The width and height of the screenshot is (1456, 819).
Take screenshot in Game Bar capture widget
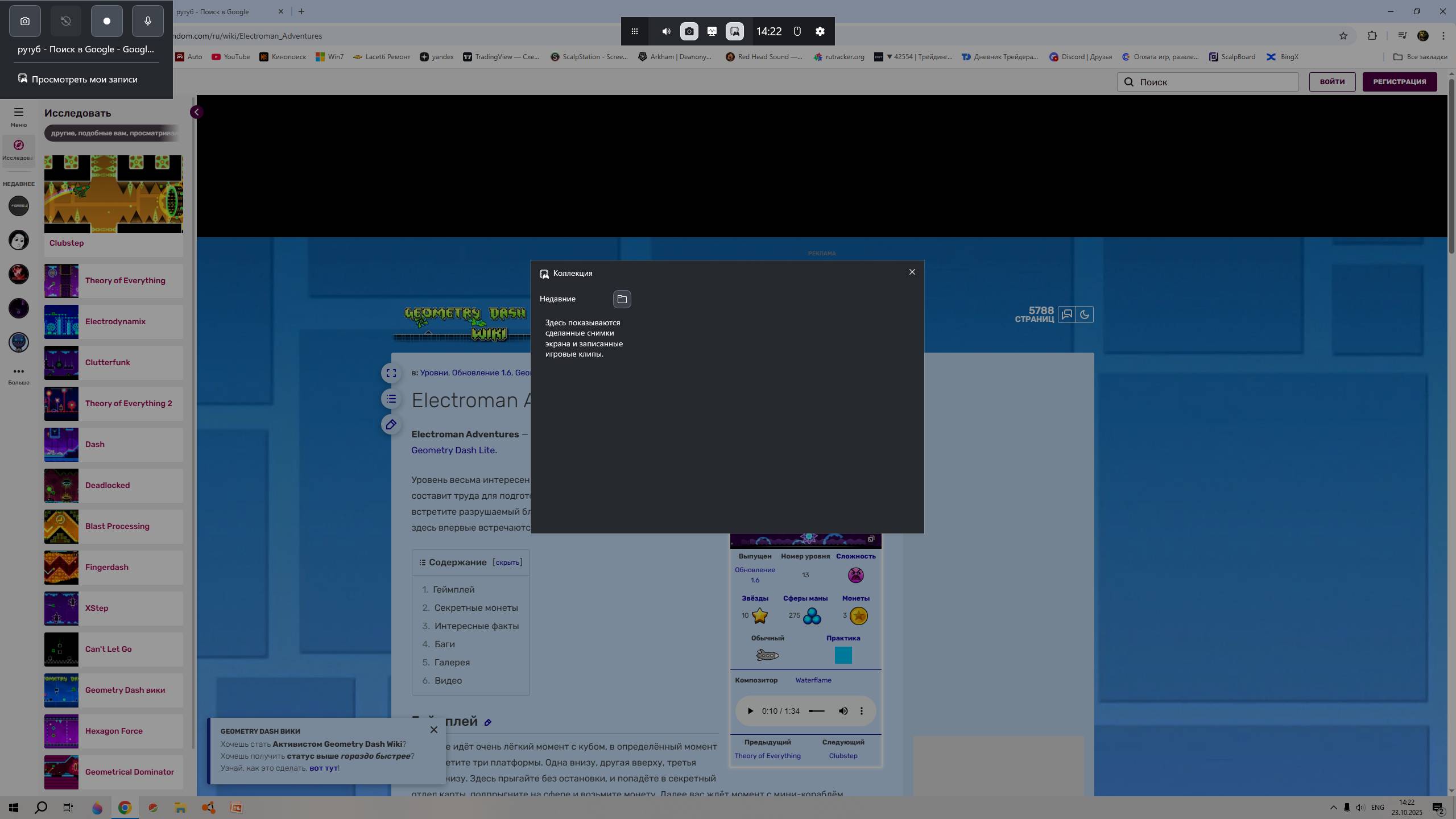click(25, 21)
